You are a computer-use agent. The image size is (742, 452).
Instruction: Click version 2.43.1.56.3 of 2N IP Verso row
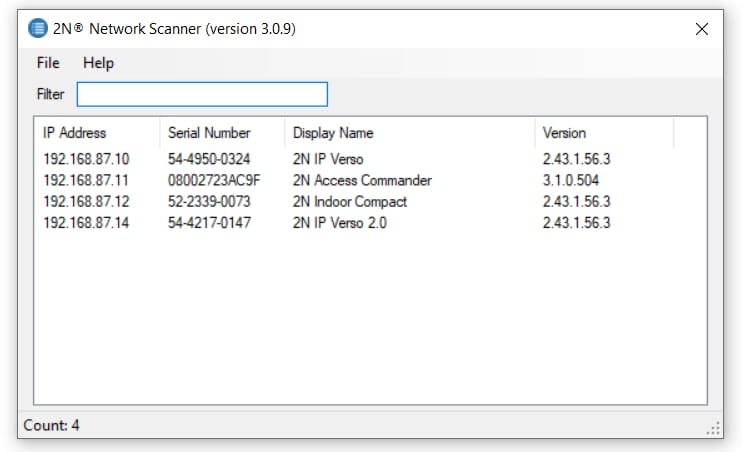(576, 159)
